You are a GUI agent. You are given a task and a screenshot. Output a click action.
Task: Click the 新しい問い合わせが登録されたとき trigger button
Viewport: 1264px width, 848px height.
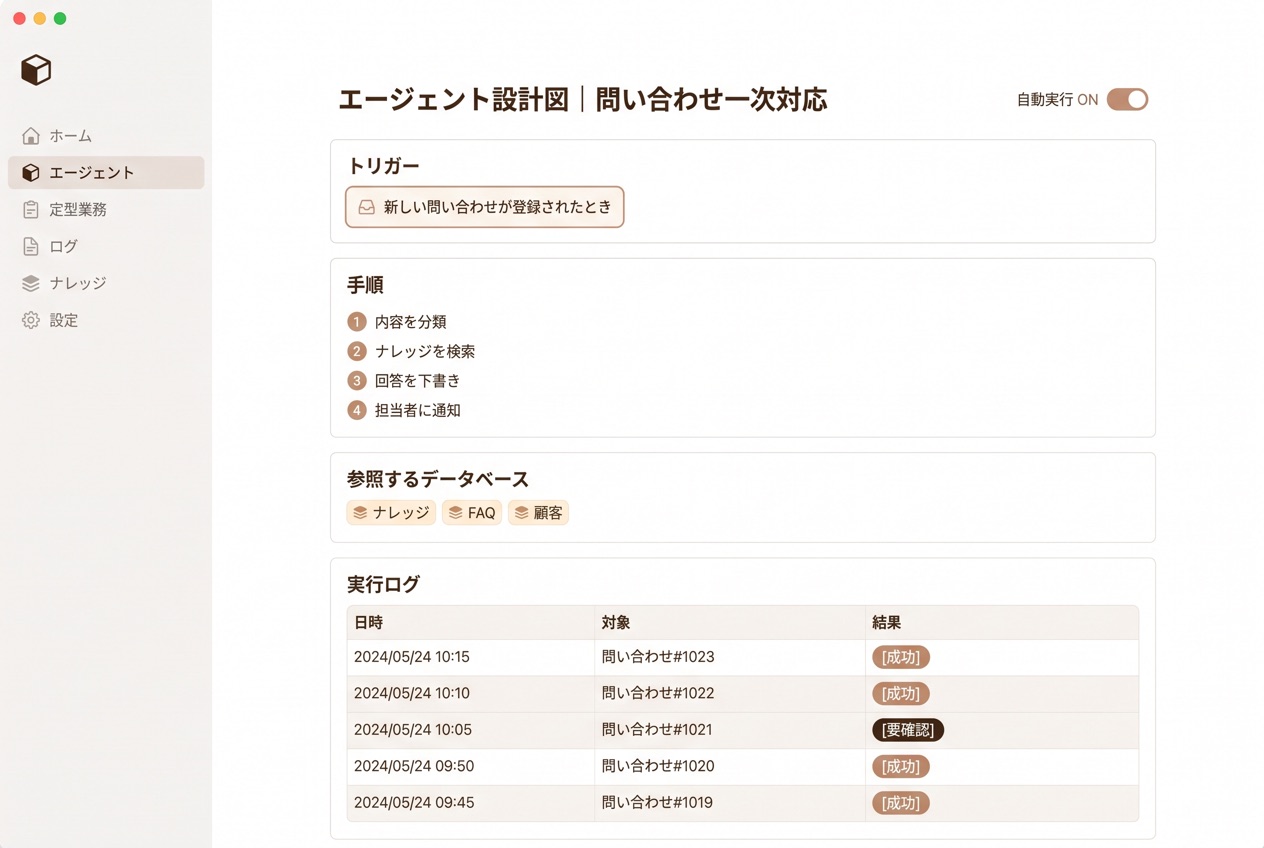coord(485,207)
